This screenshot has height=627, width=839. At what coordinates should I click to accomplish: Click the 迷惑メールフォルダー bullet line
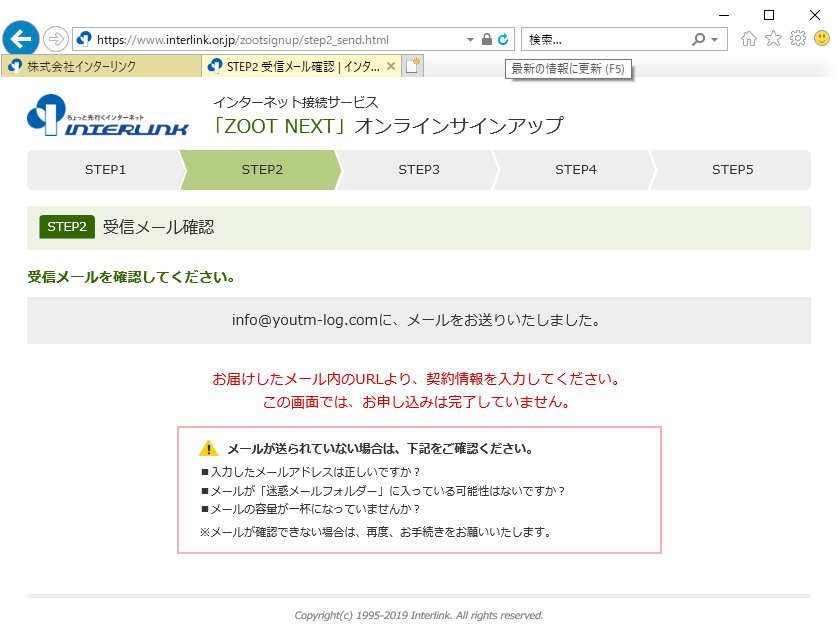pos(383,491)
